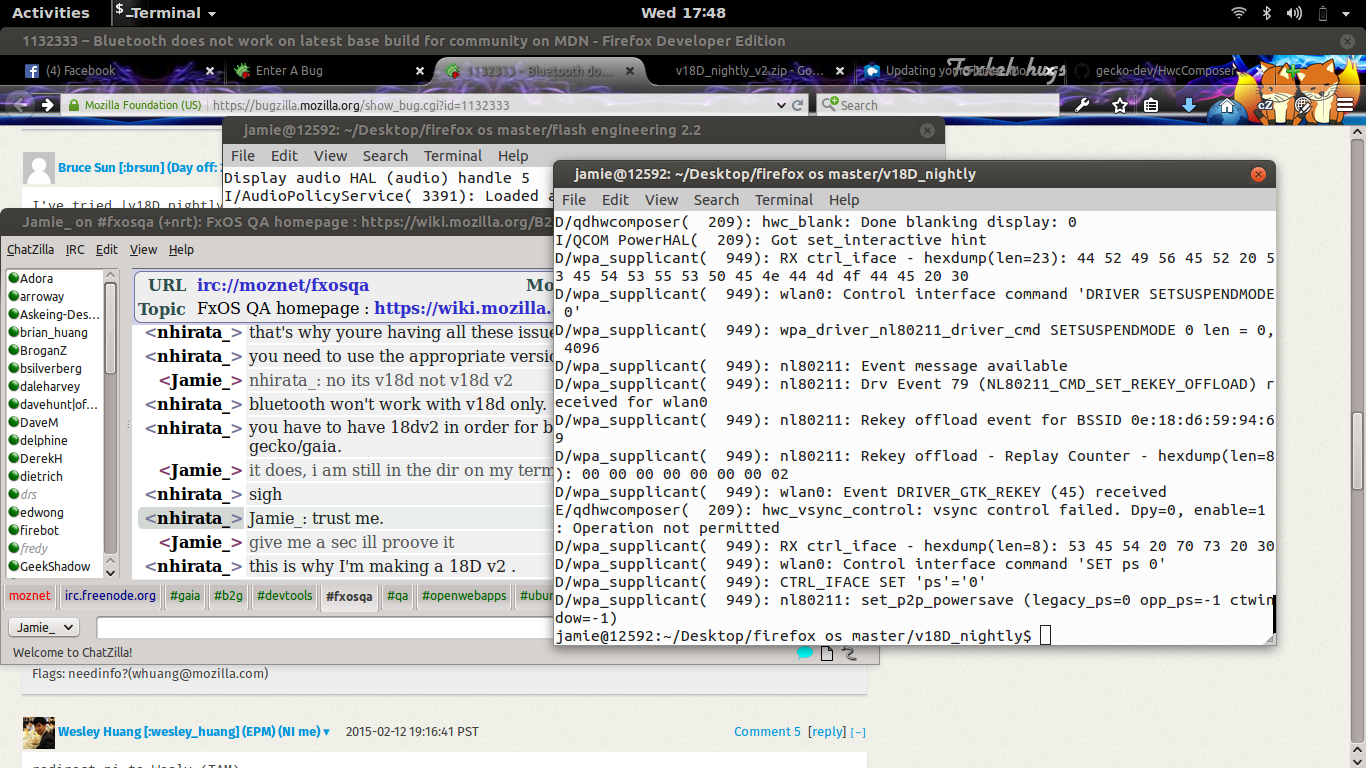The width and height of the screenshot is (1366, 768).
Task: Open the irc://moznet/fxosqa URL link
Action: click(282, 286)
